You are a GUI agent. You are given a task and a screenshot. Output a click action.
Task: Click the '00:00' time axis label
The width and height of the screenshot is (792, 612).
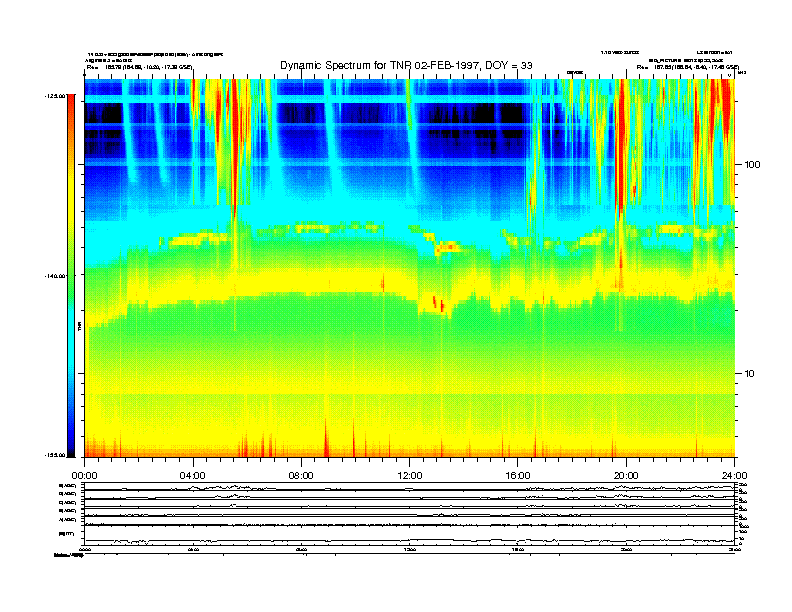84,476
